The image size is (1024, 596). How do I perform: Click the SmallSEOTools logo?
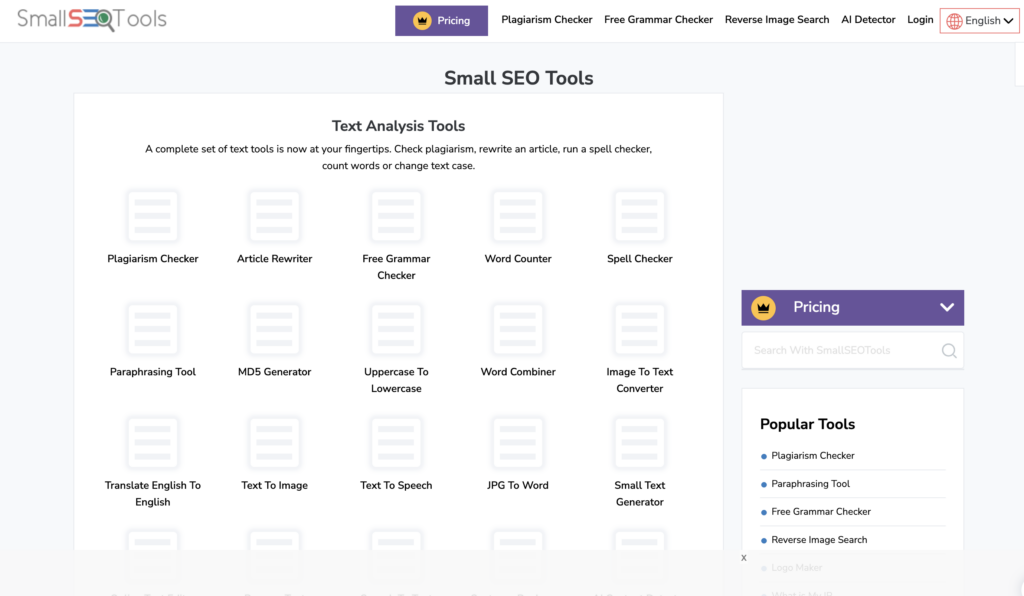(x=92, y=19)
